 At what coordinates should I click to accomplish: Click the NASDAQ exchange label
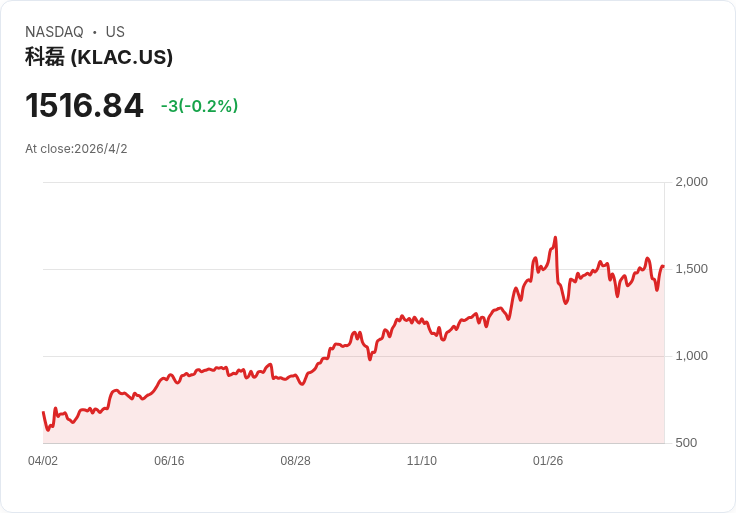click(54, 32)
